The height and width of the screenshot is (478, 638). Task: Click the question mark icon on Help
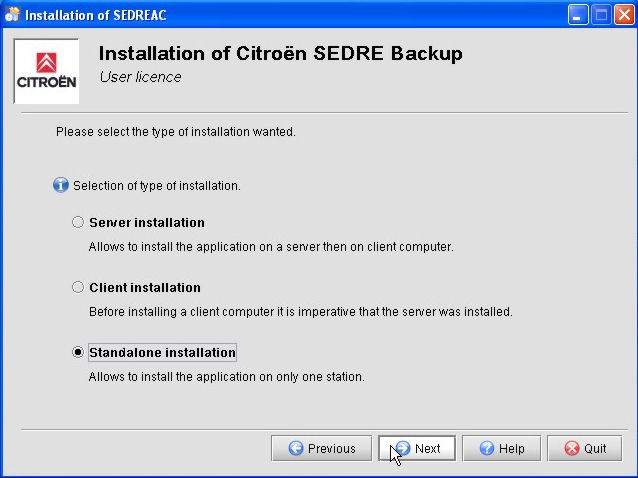(485, 449)
